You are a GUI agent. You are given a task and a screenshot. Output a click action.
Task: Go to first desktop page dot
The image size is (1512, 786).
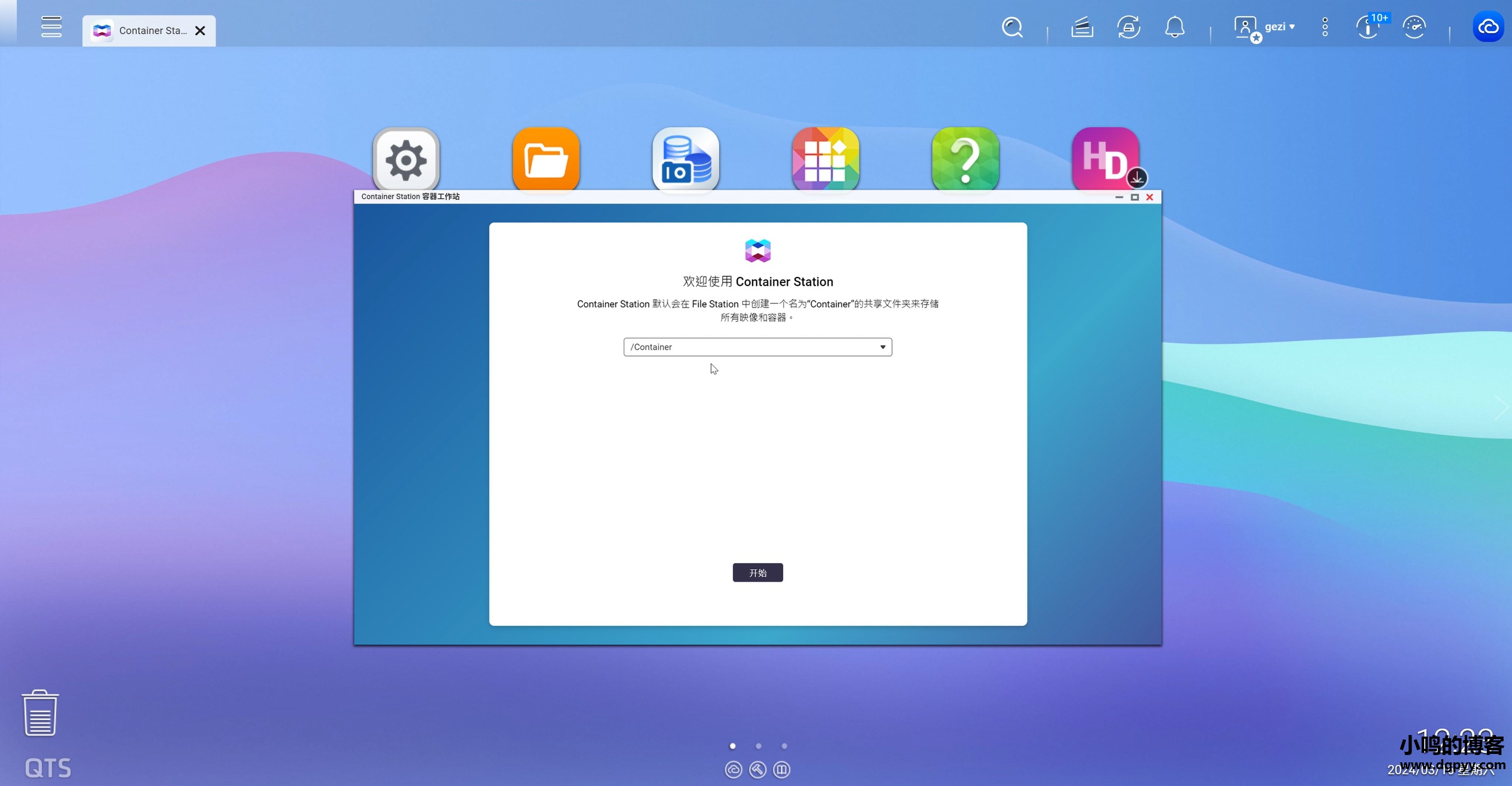click(733, 746)
